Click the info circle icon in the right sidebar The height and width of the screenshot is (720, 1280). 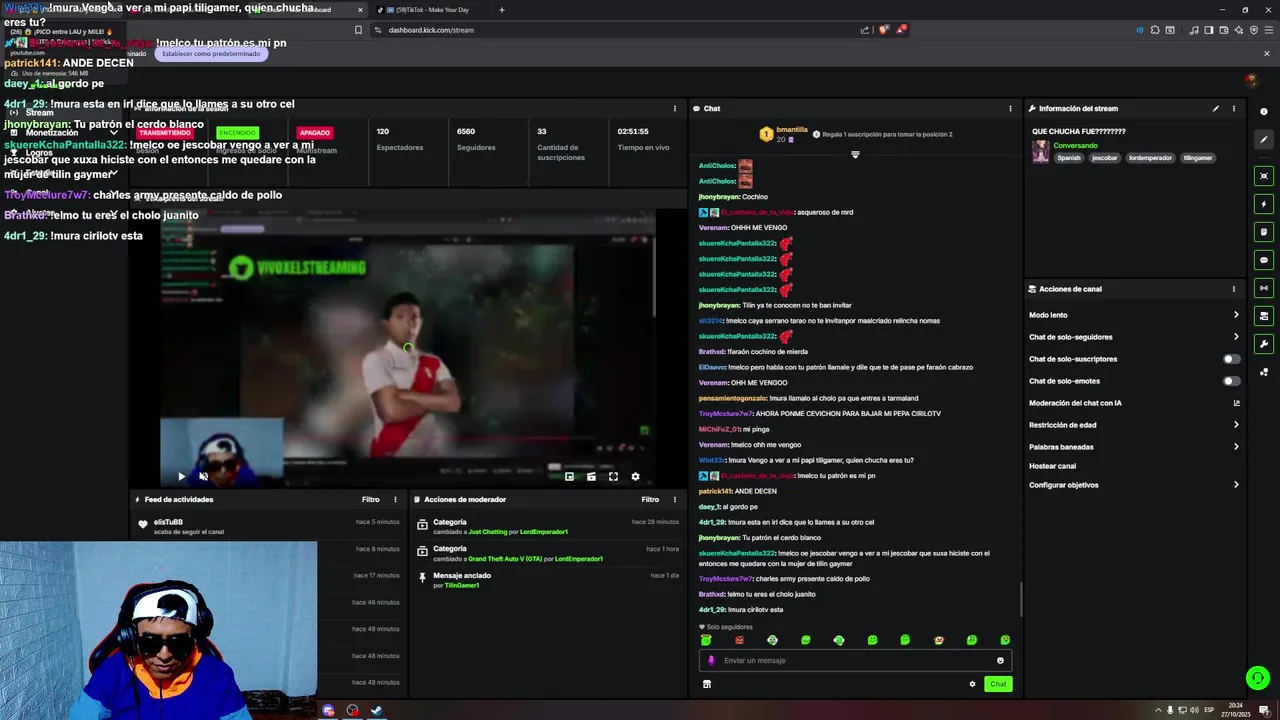click(1264, 111)
